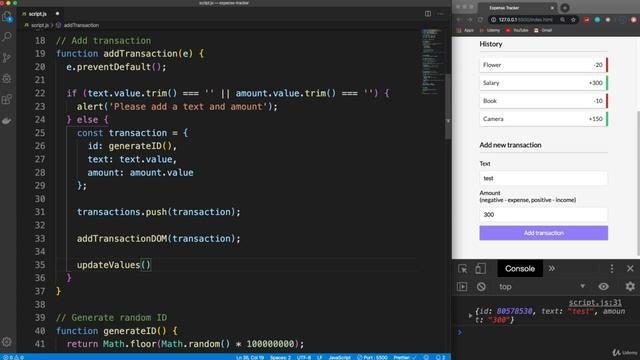The height and width of the screenshot is (360, 640).
Task: Open the Explorer view in VS Code
Action: coord(7,17)
